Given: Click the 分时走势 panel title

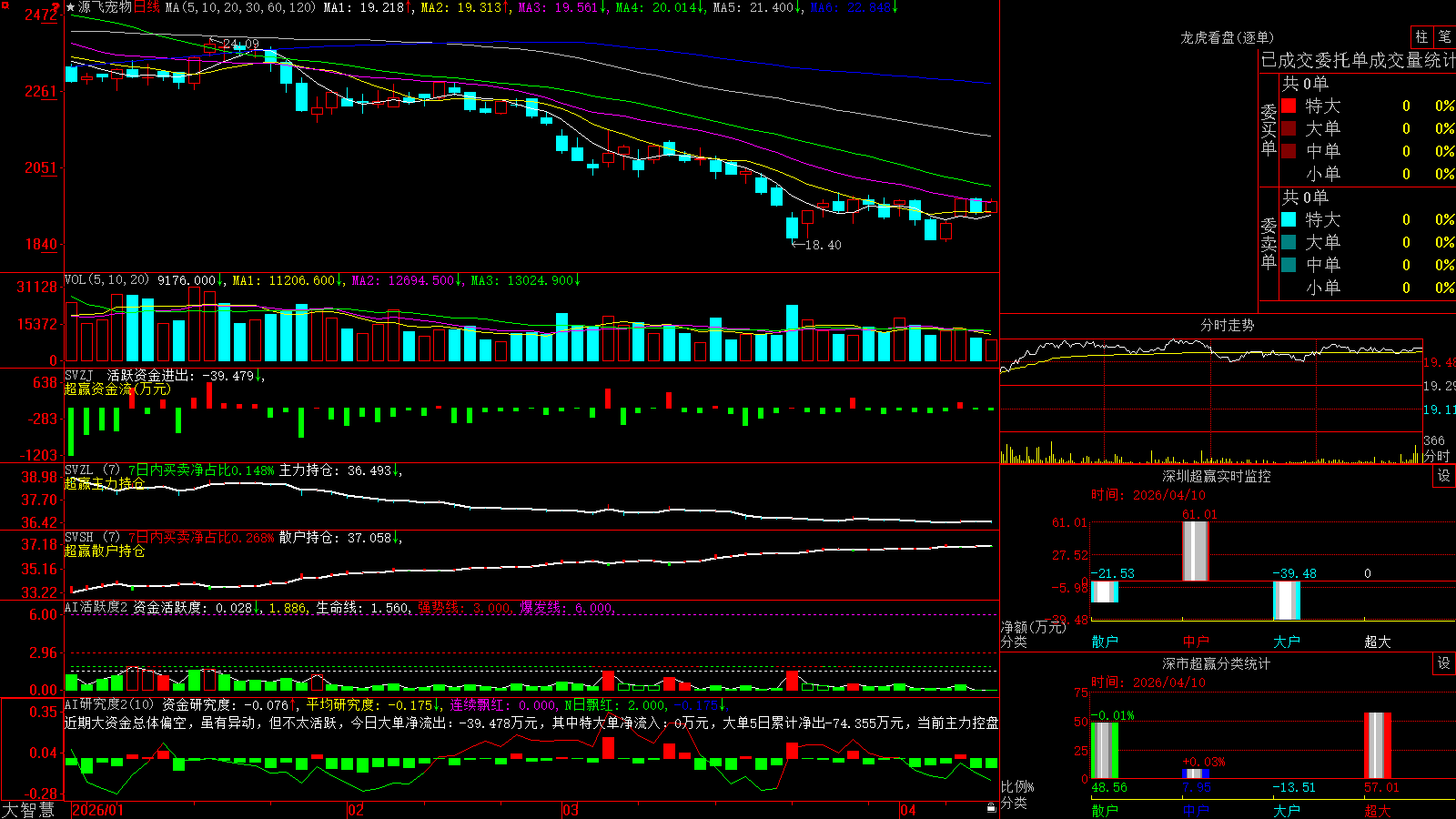Looking at the screenshot, I should click(1227, 325).
